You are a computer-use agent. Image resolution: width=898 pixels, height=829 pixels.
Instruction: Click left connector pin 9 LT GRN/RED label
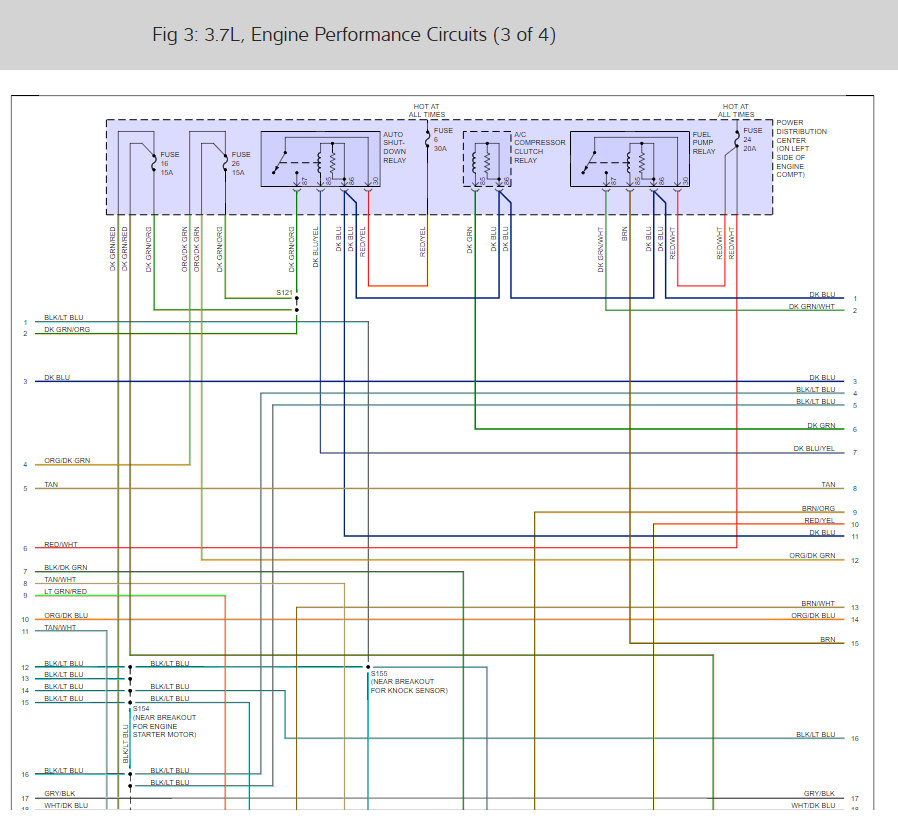[65, 592]
